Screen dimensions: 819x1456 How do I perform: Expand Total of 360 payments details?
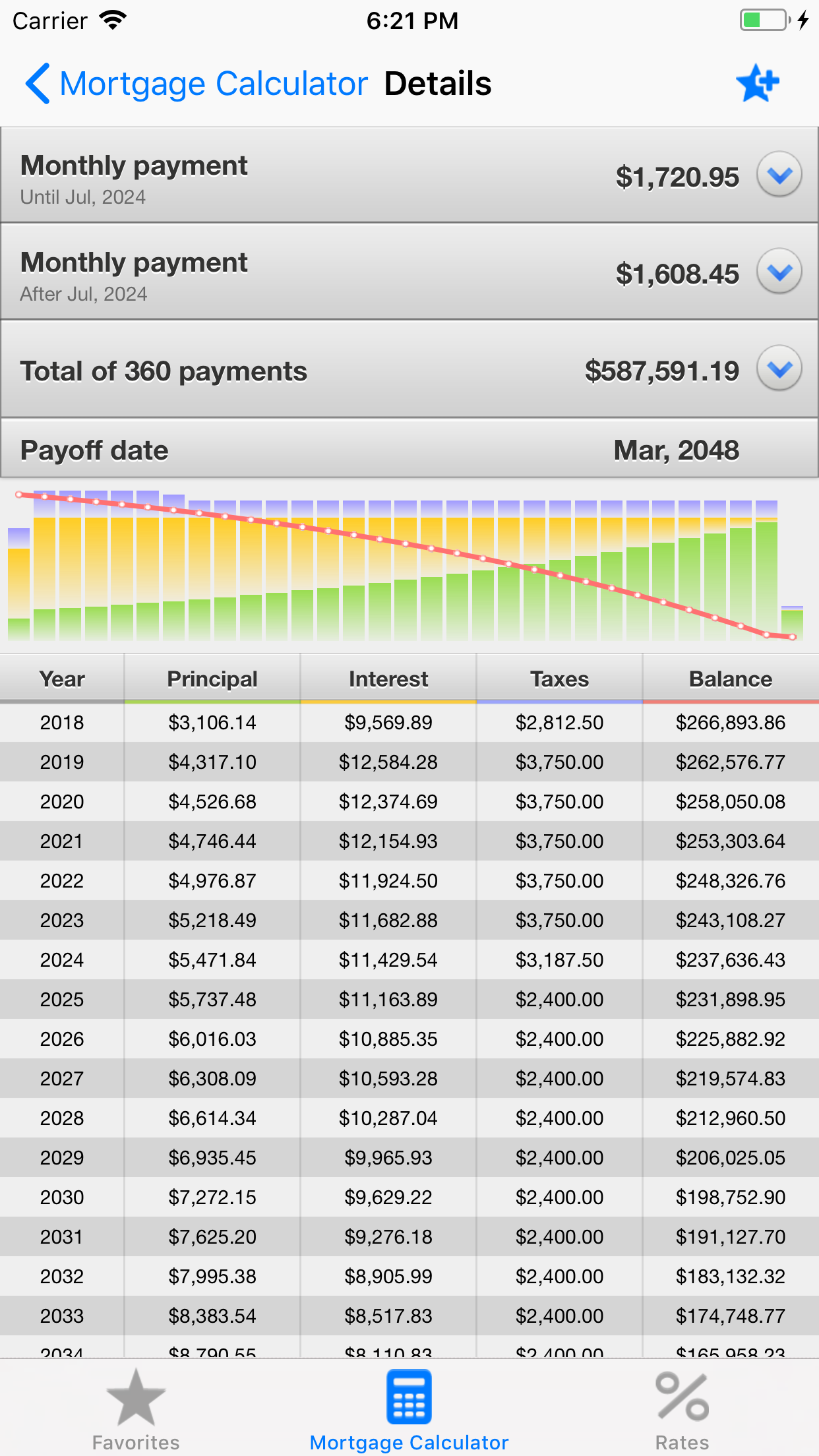pyautogui.click(x=779, y=369)
